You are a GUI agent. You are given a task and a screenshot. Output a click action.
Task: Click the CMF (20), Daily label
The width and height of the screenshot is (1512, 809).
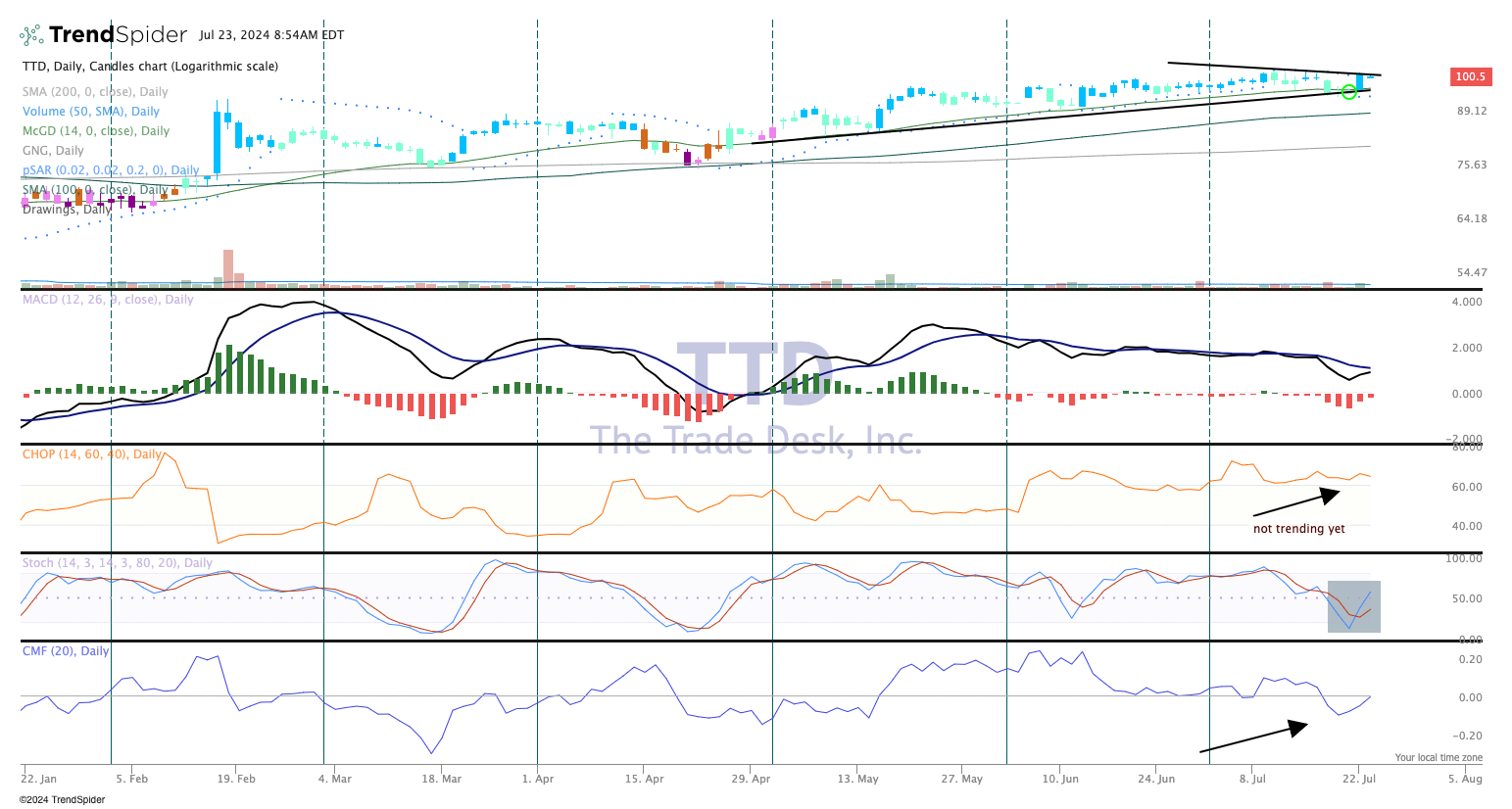coord(66,651)
